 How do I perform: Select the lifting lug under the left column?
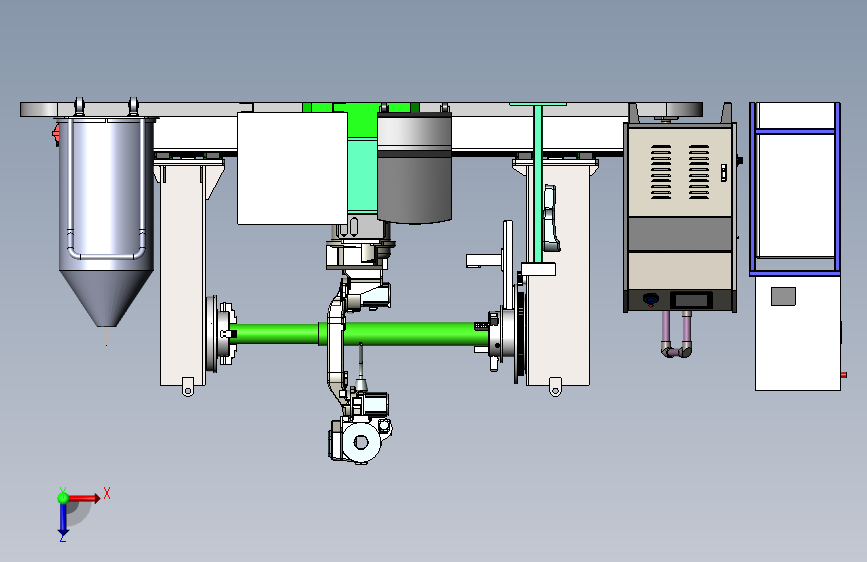[188, 387]
